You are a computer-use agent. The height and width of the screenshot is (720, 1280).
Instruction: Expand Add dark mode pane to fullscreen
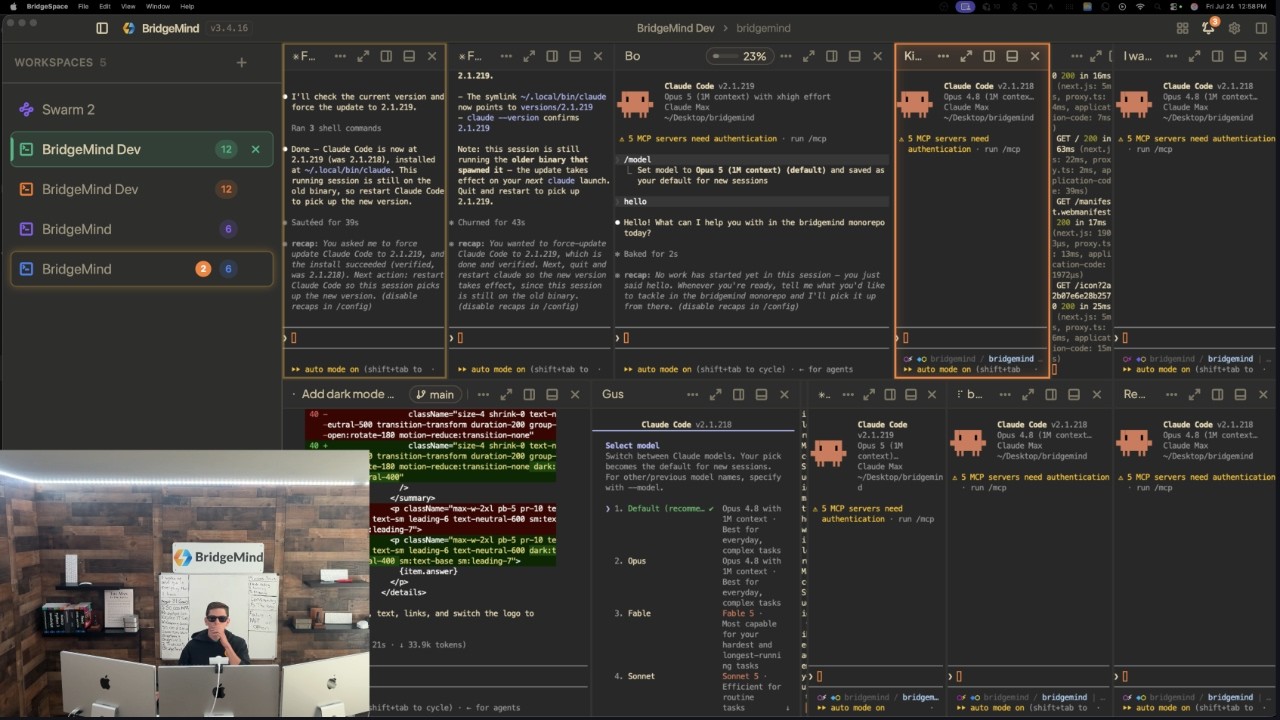click(506, 394)
